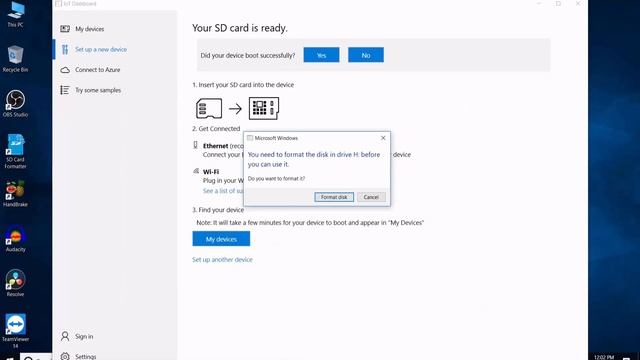Launch SD Card Formatter shortcut

(16, 151)
